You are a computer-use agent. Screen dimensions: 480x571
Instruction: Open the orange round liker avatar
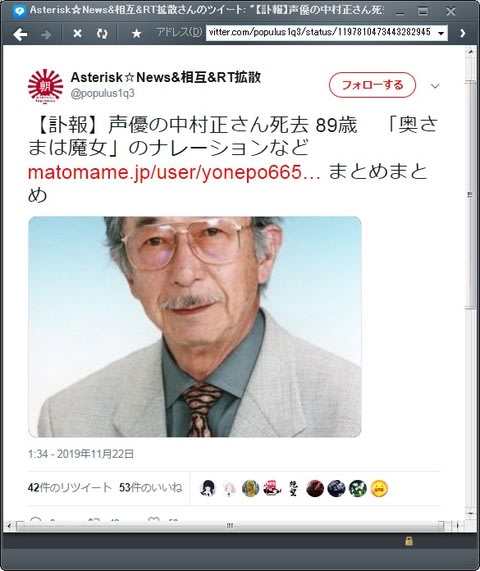[x=379, y=488]
